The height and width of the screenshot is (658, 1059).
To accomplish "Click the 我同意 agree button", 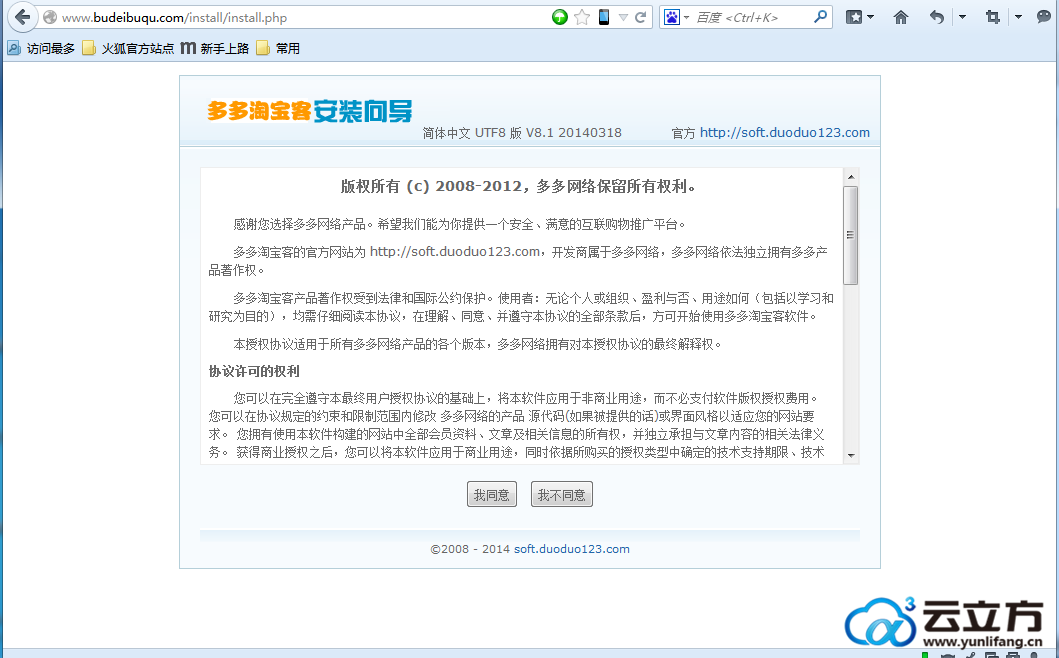I will click(492, 495).
